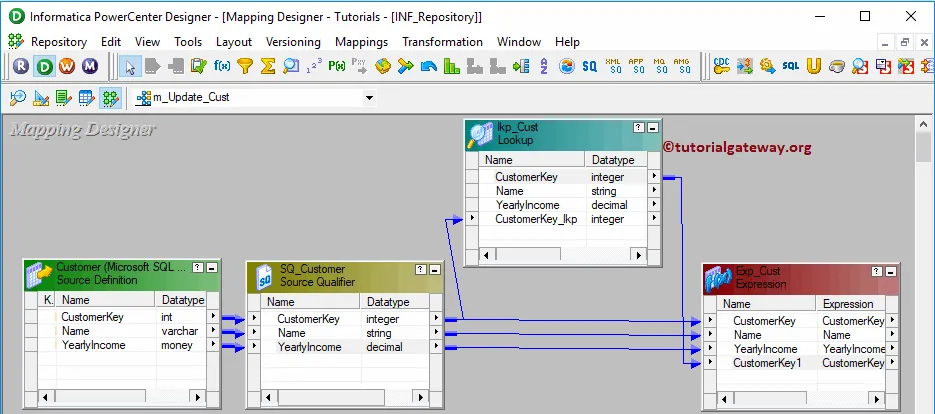The height and width of the screenshot is (414, 935).
Task: Open the Transformation menu
Action: pos(442,42)
